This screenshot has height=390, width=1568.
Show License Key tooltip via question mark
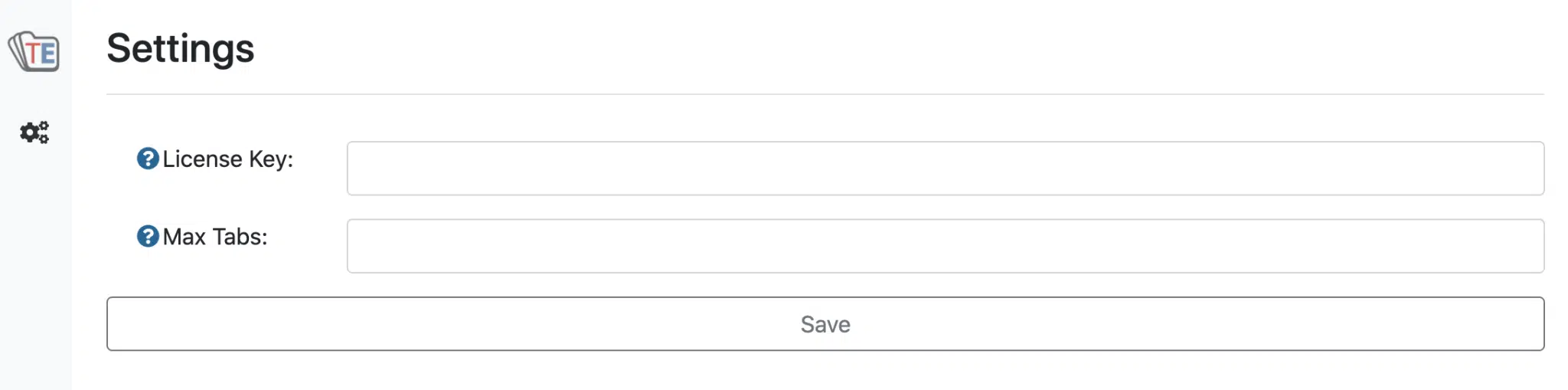click(148, 159)
